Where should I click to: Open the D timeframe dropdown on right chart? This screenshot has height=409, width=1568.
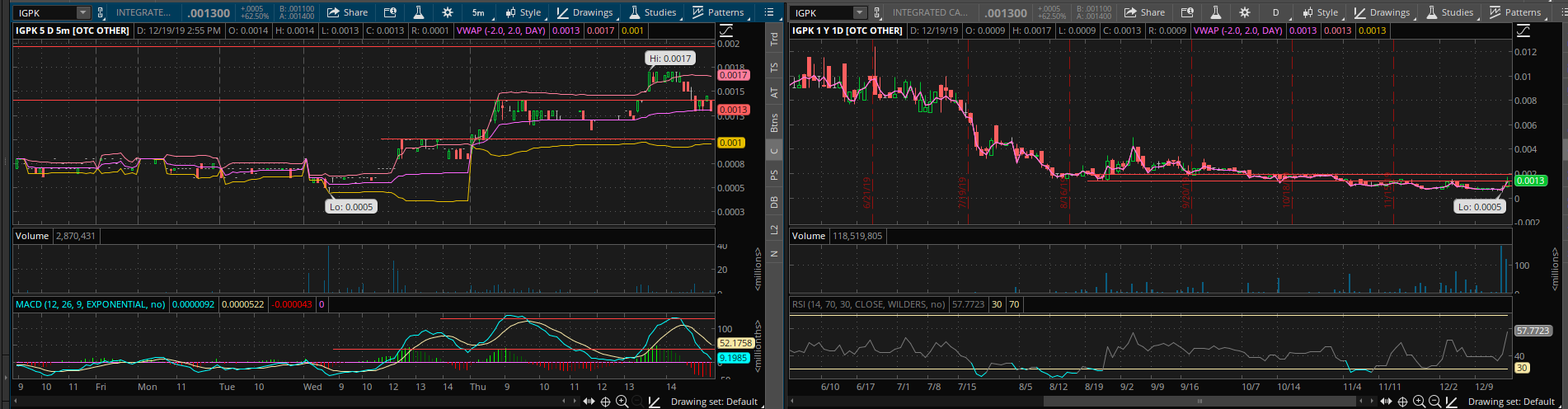pos(1275,12)
